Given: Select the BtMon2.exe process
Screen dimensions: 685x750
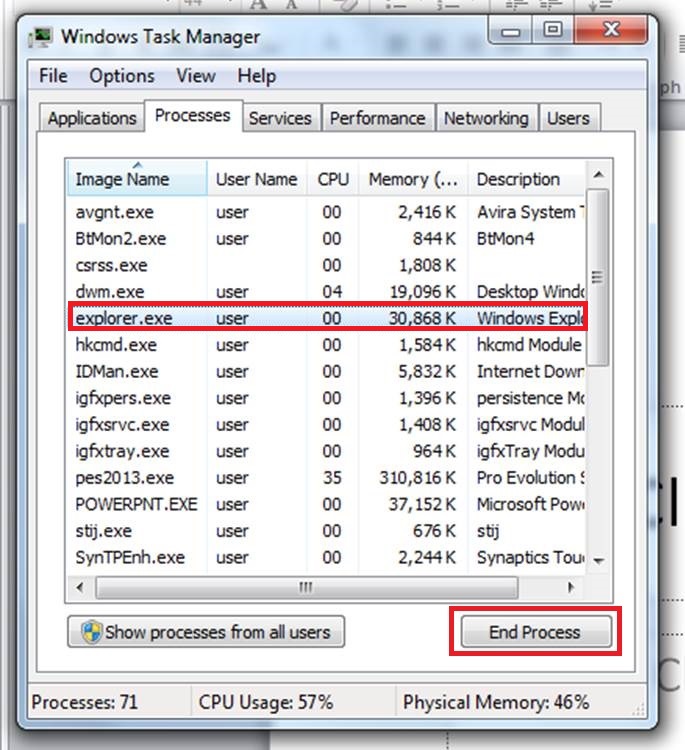Looking at the screenshot, I should pos(326,238).
